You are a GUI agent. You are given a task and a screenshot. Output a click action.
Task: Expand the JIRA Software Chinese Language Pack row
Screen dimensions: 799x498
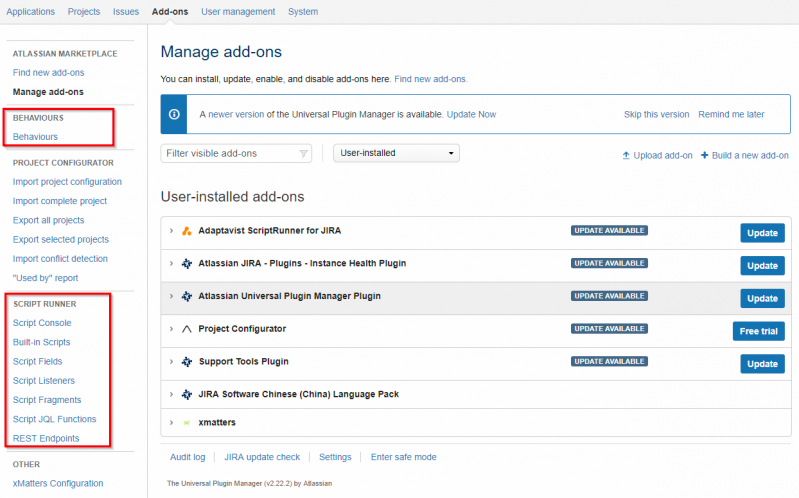click(x=172, y=394)
